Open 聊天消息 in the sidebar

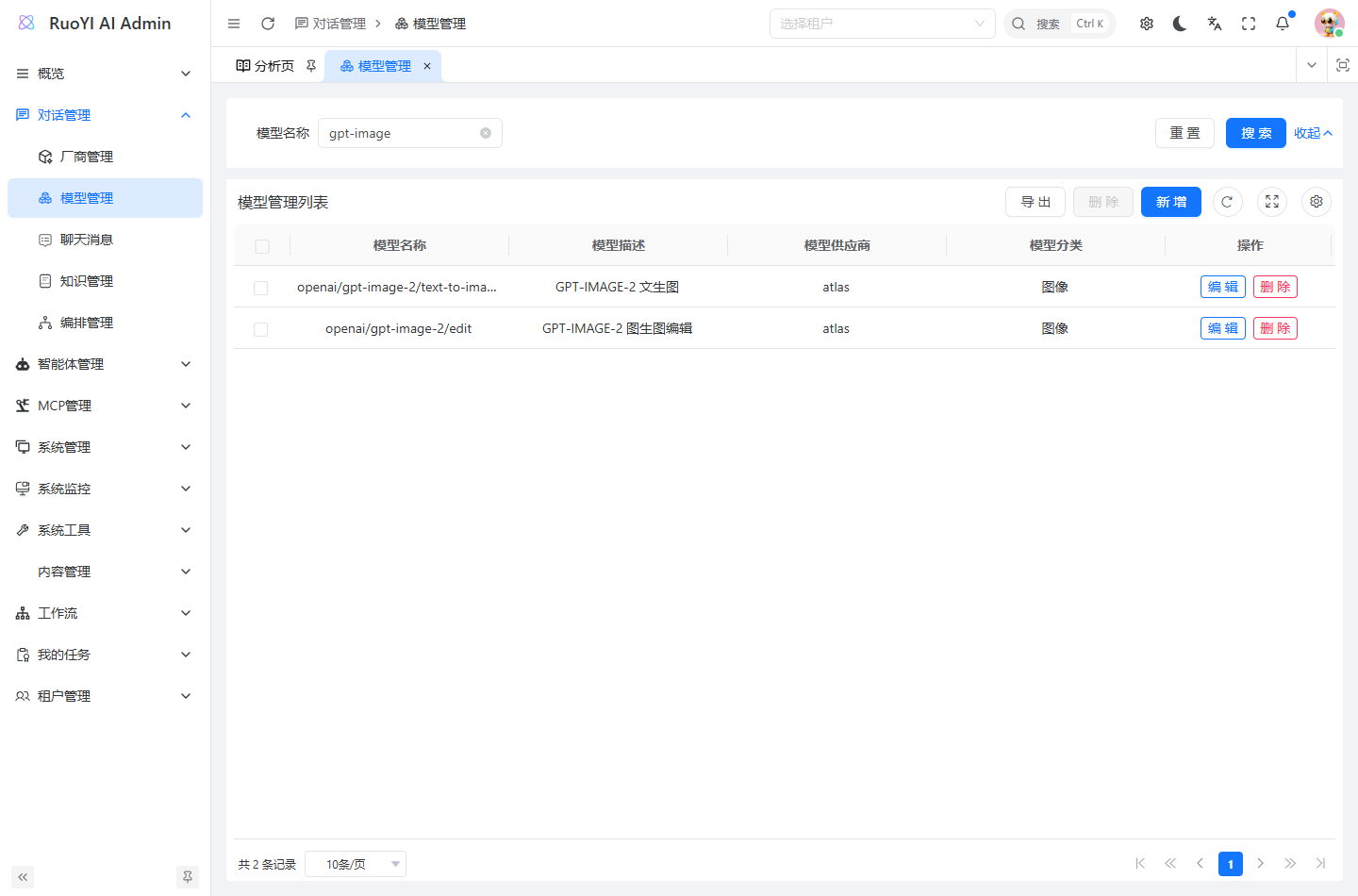click(x=105, y=240)
